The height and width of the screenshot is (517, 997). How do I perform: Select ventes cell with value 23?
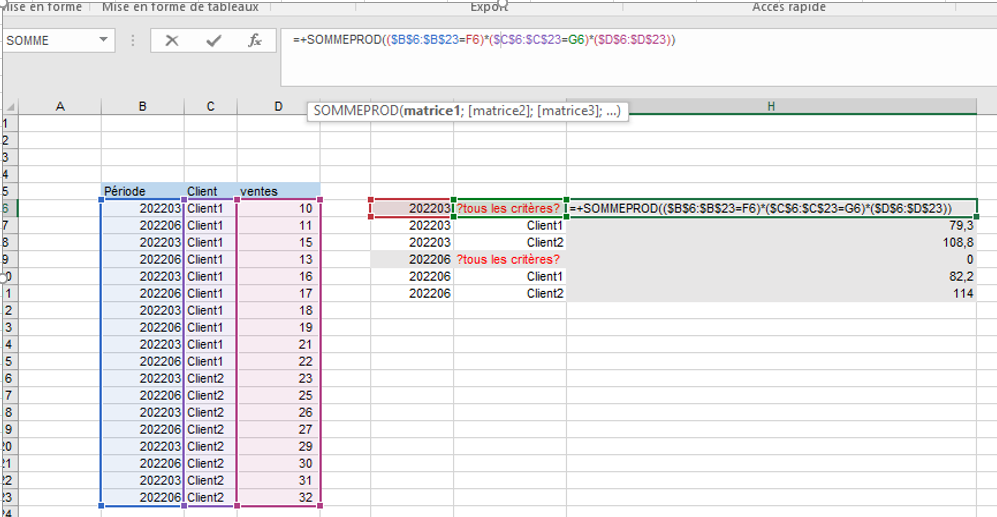point(278,378)
